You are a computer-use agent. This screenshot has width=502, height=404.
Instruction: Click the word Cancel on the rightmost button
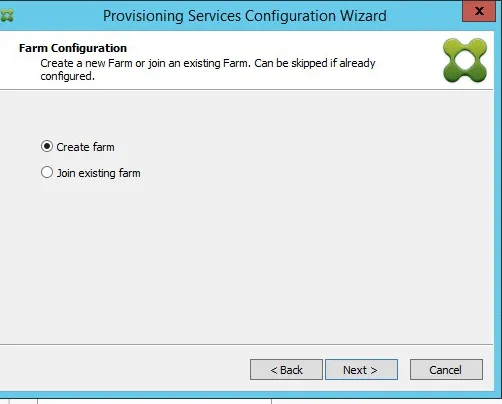(x=445, y=370)
